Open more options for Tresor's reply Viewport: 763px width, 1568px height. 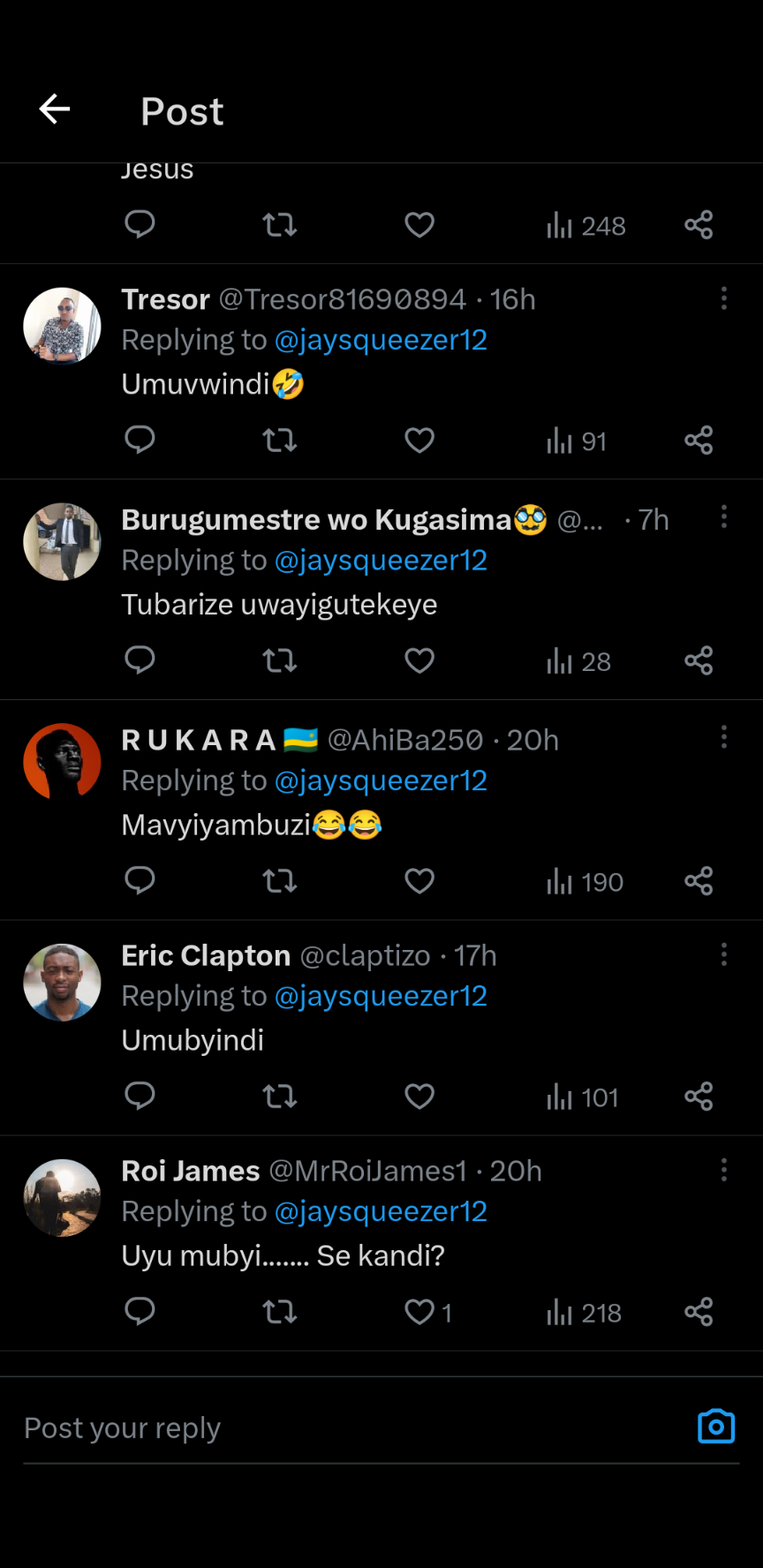[724, 298]
